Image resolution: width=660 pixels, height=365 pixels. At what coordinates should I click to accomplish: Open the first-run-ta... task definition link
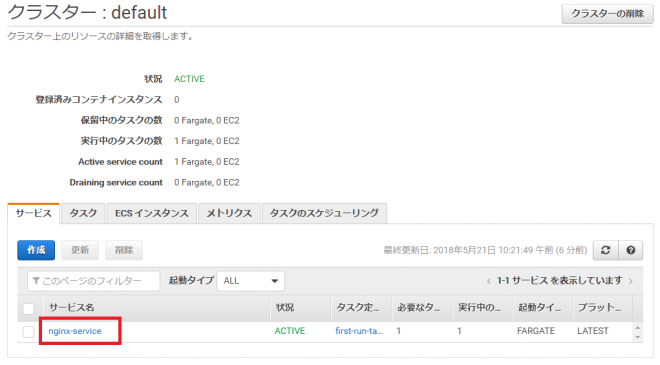(x=359, y=331)
